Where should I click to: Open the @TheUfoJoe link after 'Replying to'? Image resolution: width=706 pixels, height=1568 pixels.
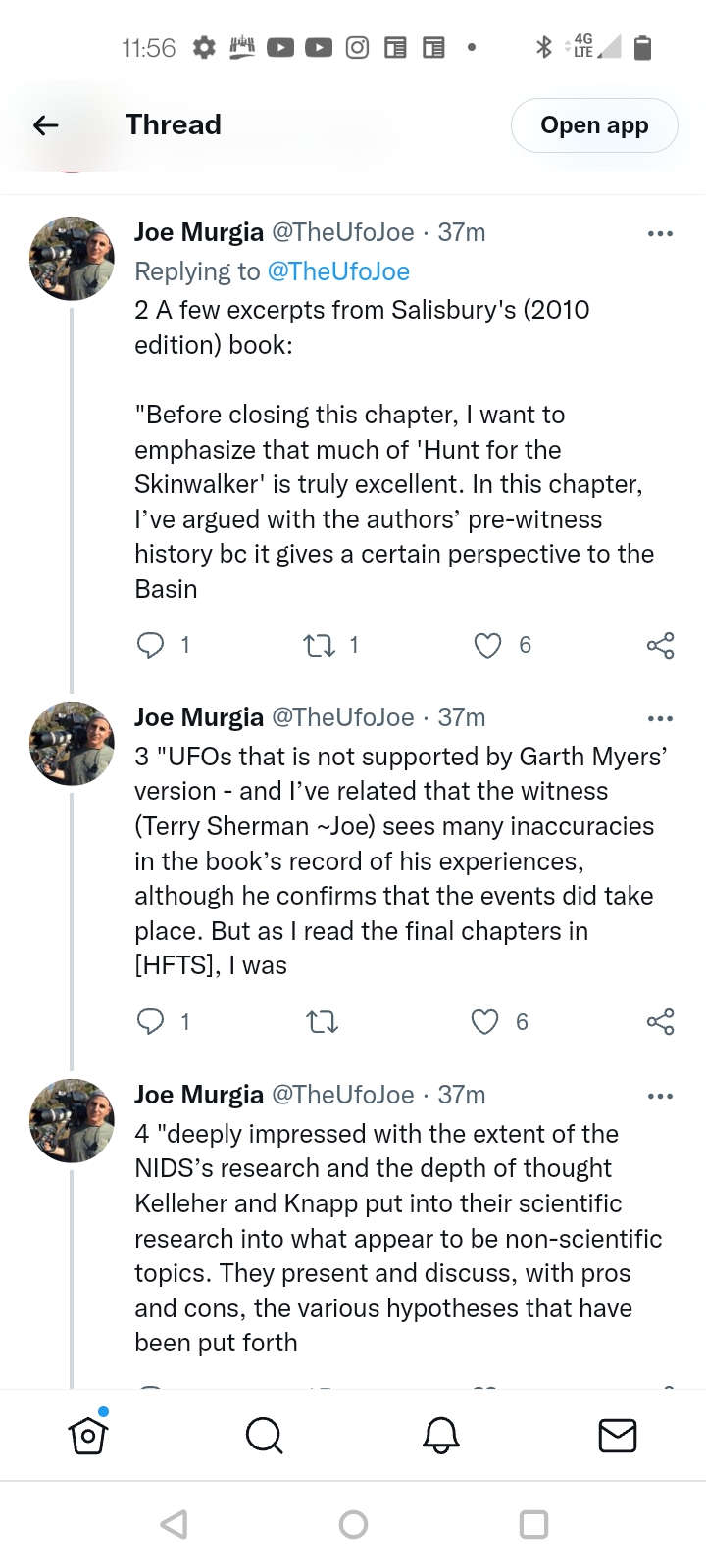point(338,271)
